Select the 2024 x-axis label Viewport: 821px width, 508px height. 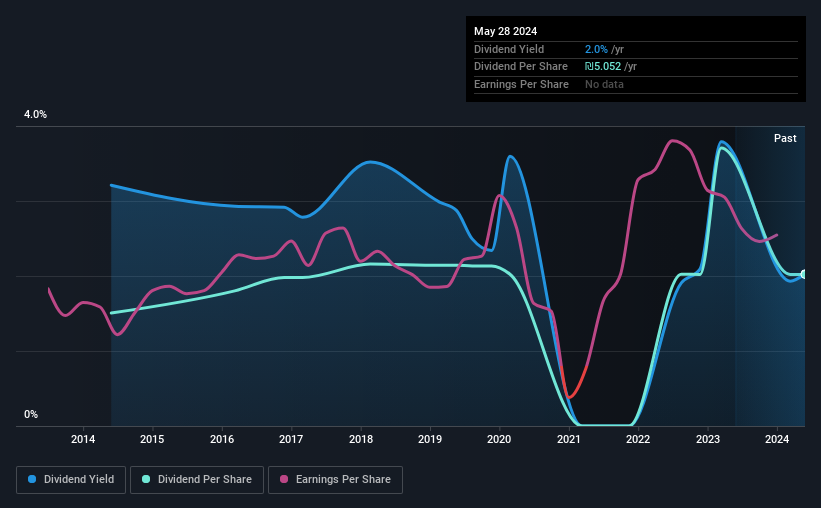click(x=777, y=439)
